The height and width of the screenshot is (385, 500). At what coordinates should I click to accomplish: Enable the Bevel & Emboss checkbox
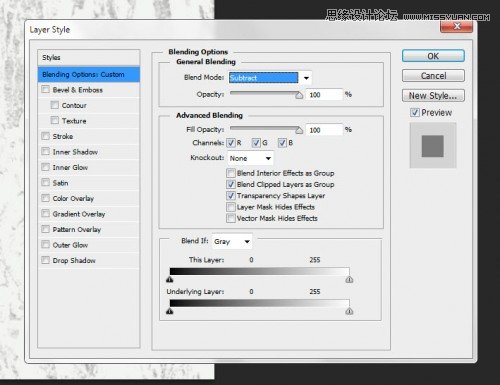coord(45,90)
